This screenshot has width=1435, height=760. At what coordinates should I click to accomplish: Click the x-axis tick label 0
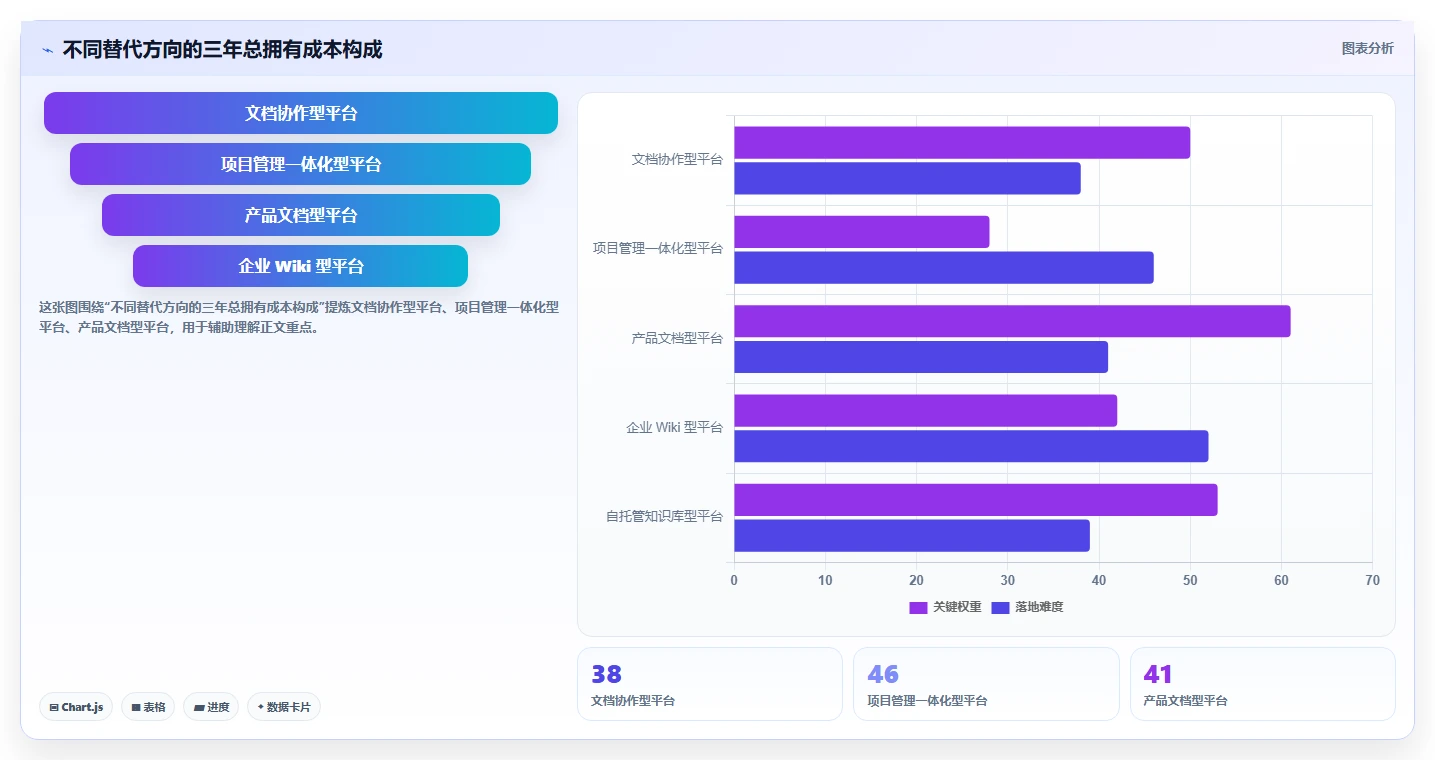734,581
